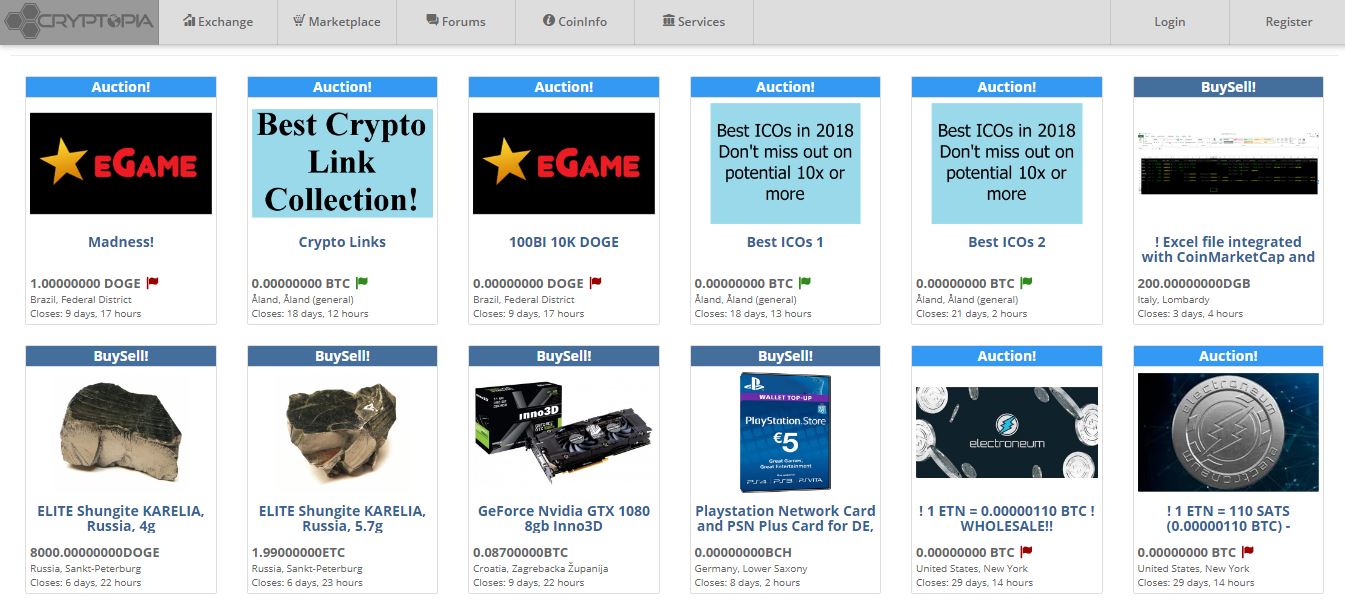Click the Login link

1169,21
